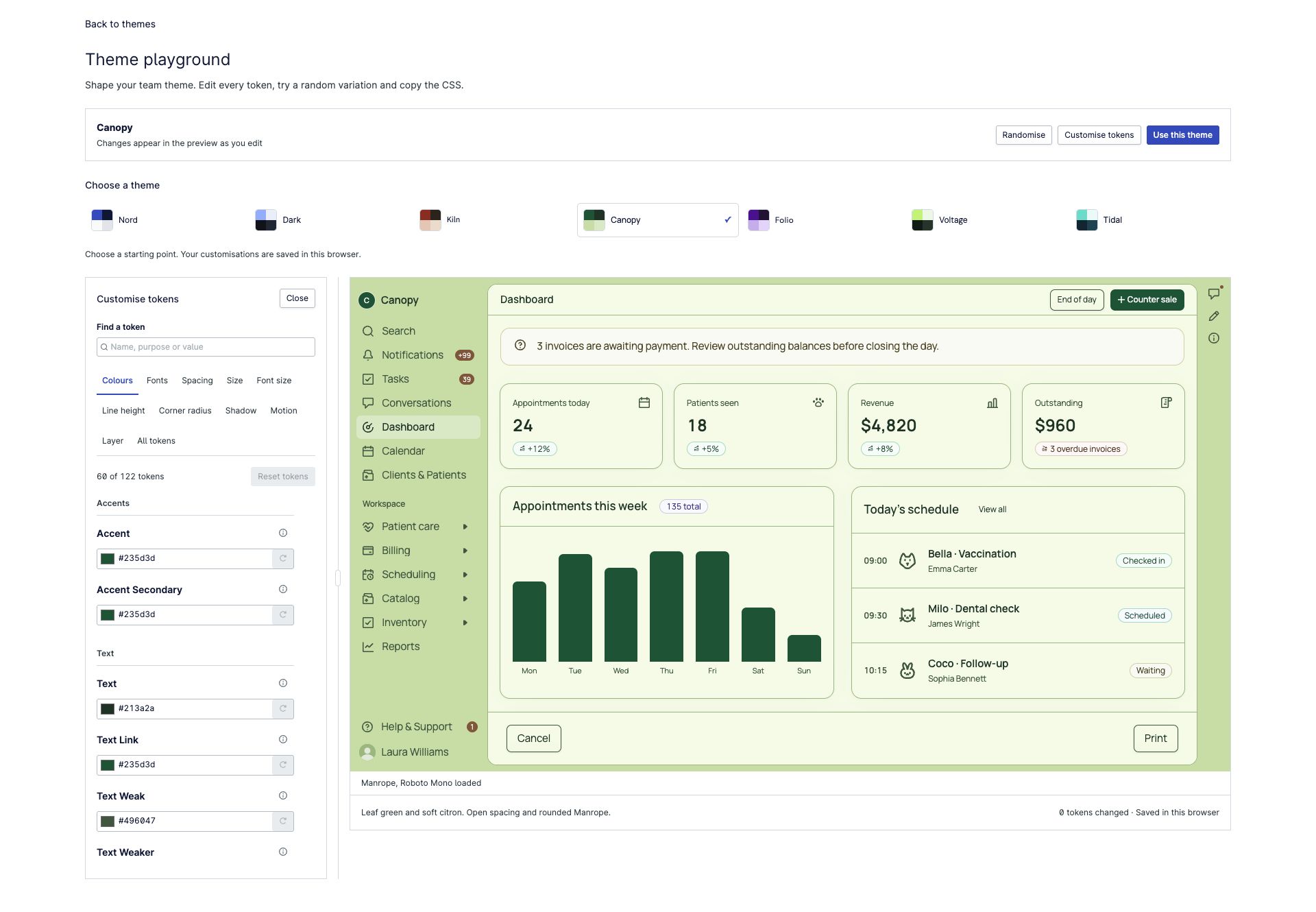Viewport: 1316px width, 912px height.
Task: Click the pencil edit icon in preview rail
Action: tap(1214, 316)
